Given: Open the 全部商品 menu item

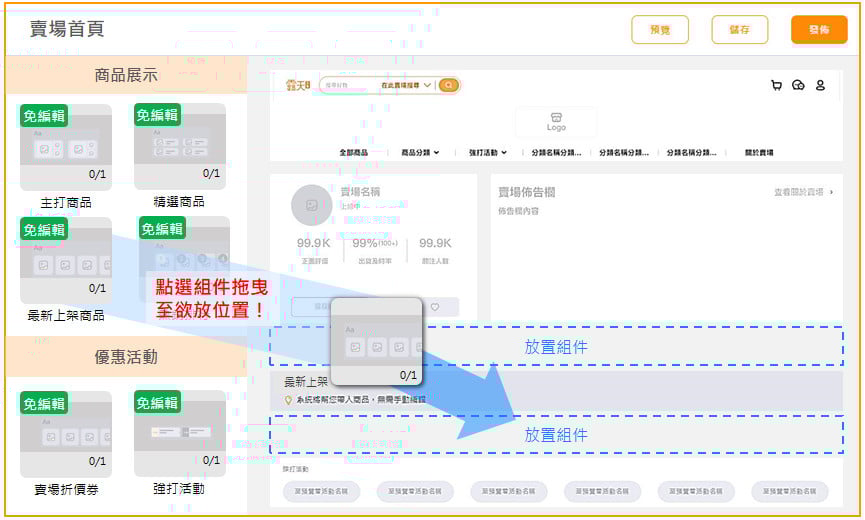Looking at the screenshot, I should 353,153.
